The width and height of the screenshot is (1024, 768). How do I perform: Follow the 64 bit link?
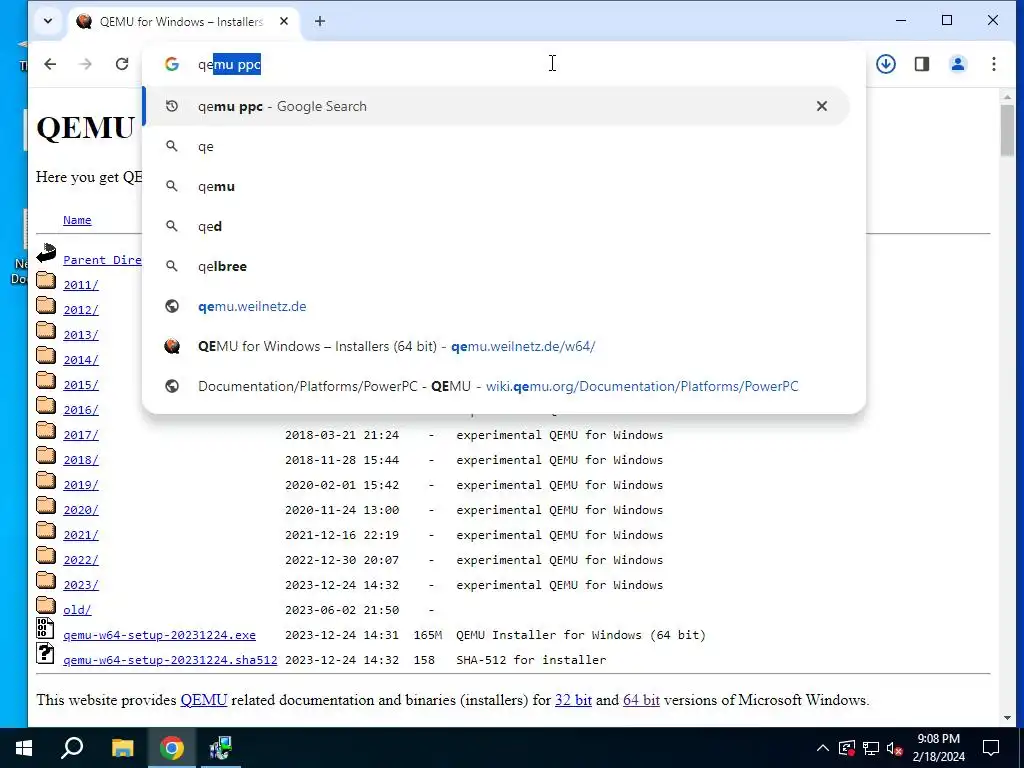coord(641,700)
